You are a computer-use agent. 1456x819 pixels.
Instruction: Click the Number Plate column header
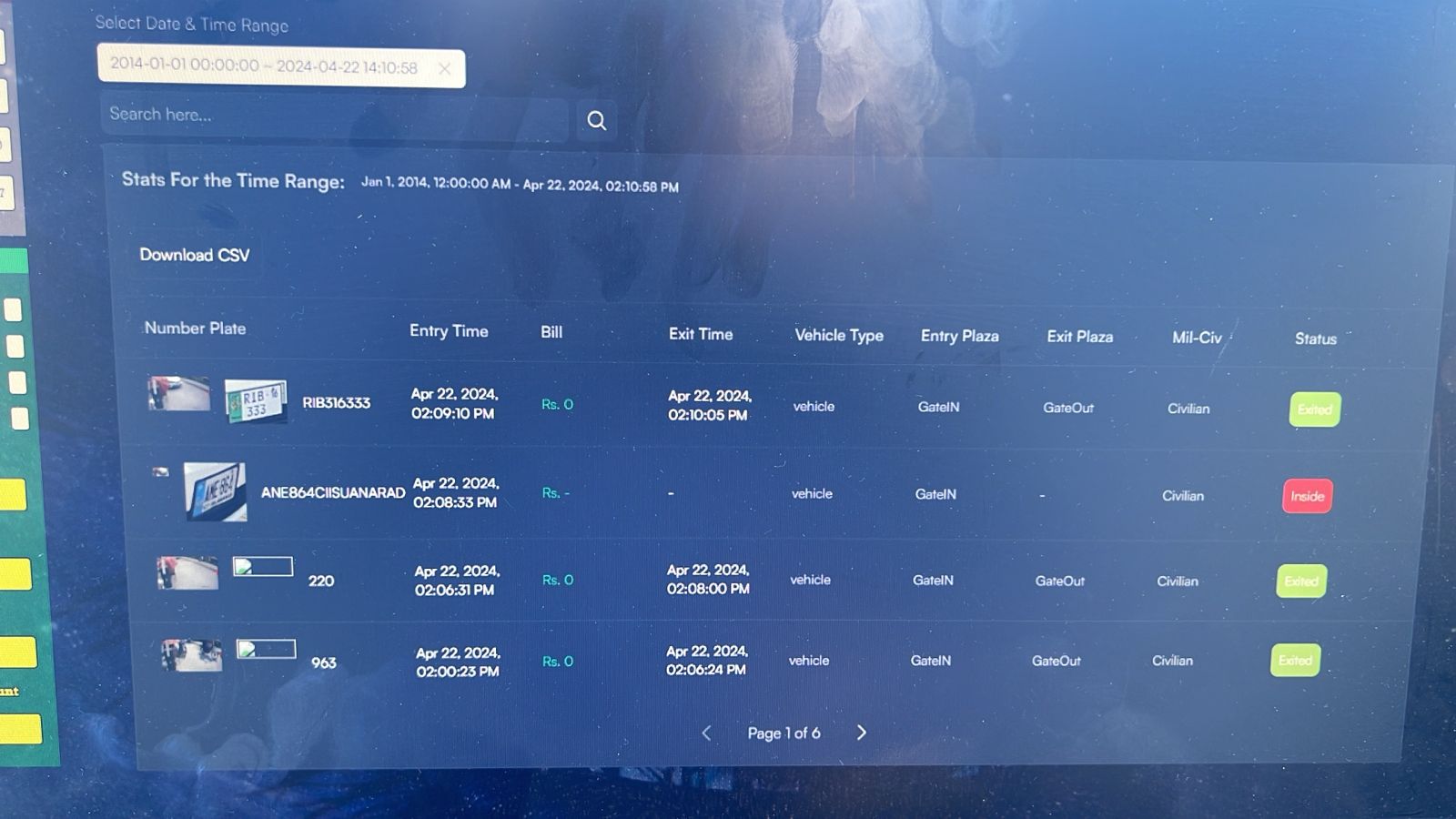click(x=195, y=329)
